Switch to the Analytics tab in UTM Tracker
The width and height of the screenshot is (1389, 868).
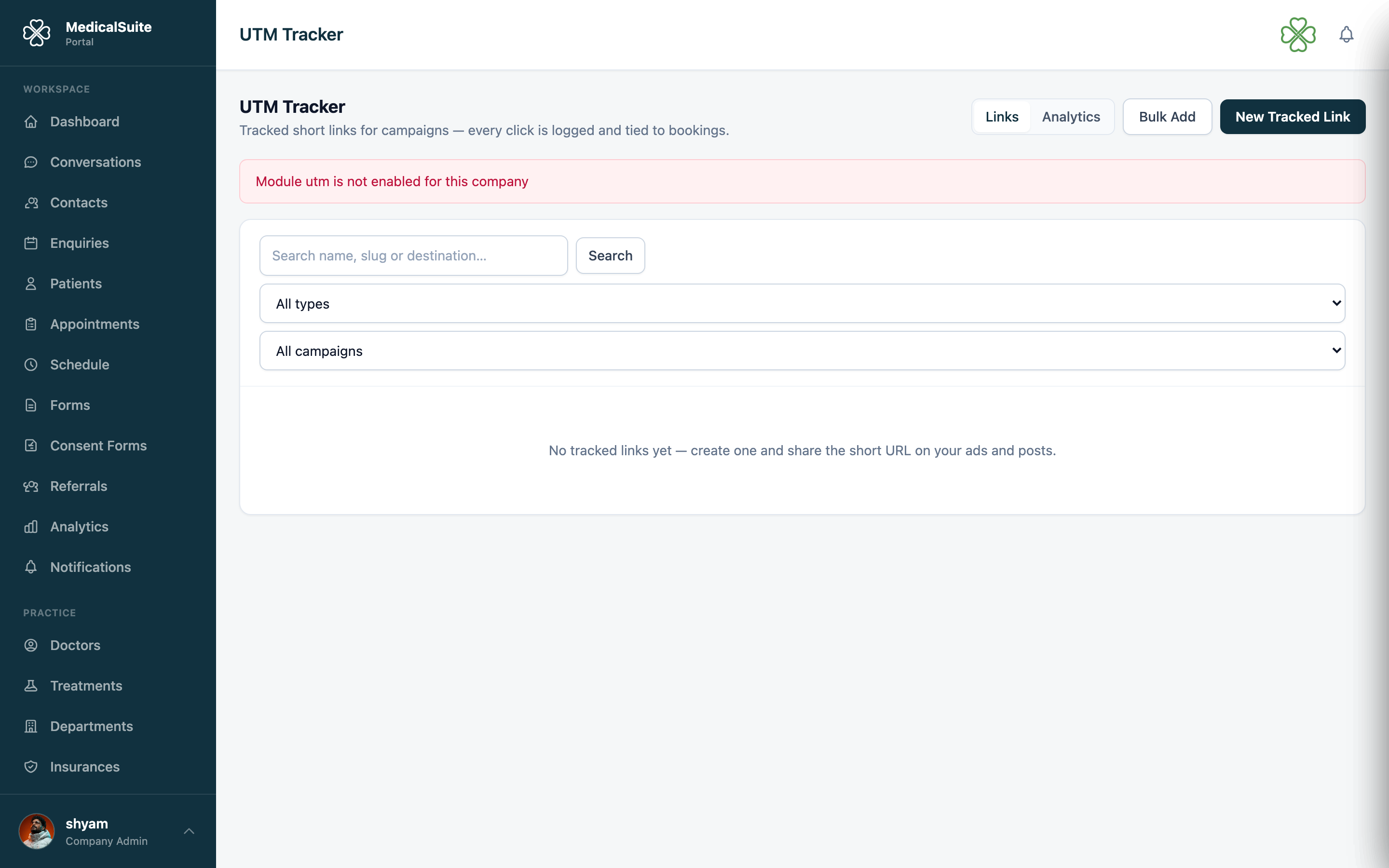pos(1071,117)
